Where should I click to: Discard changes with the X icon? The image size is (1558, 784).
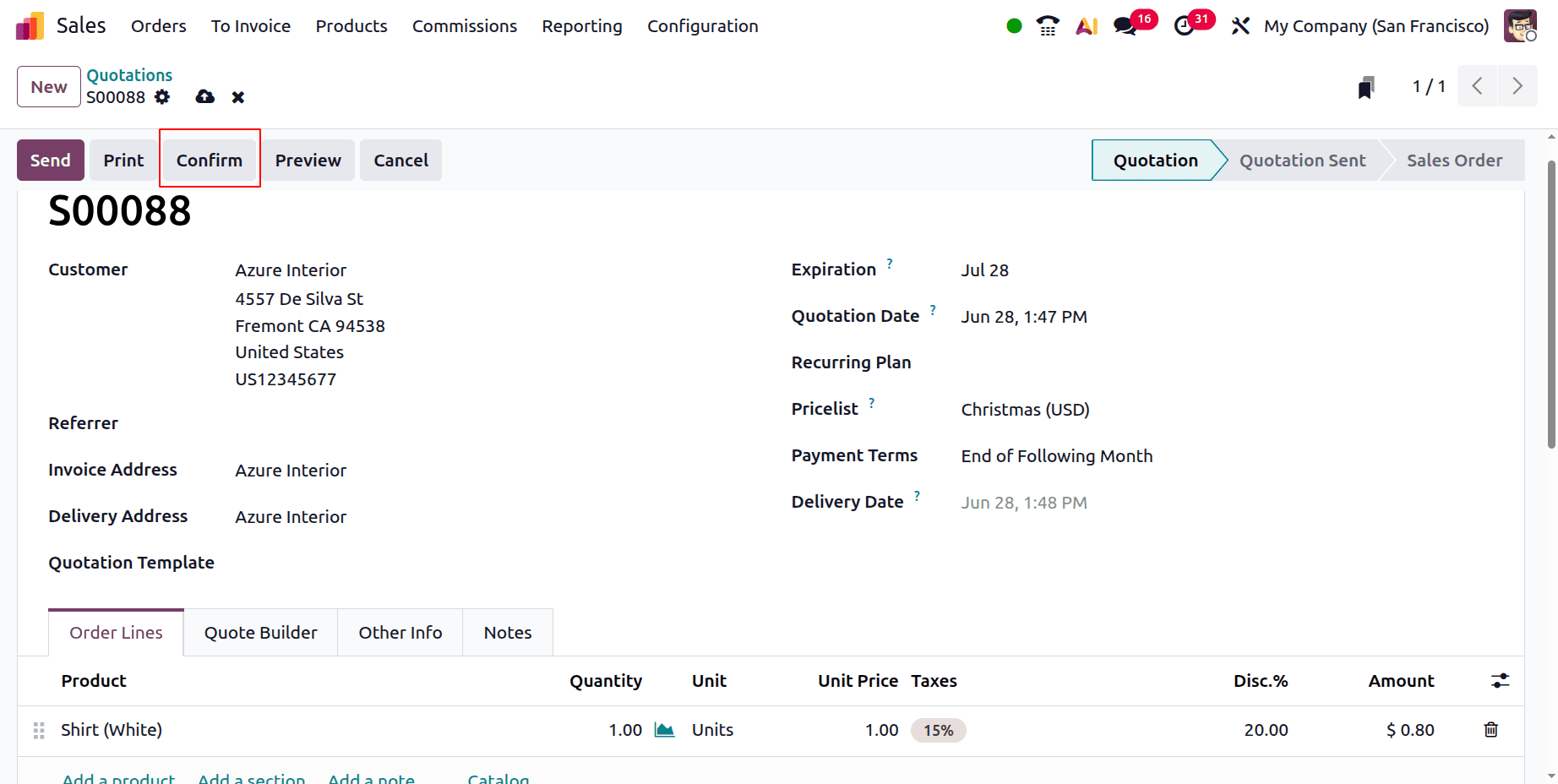click(x=238, y=97)
